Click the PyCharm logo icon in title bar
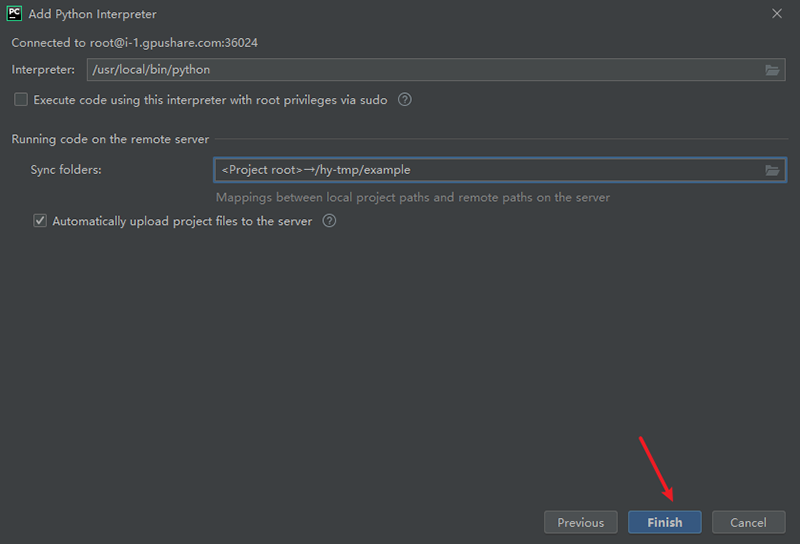This screenshot has width=800, height=544. click(14, 13)
